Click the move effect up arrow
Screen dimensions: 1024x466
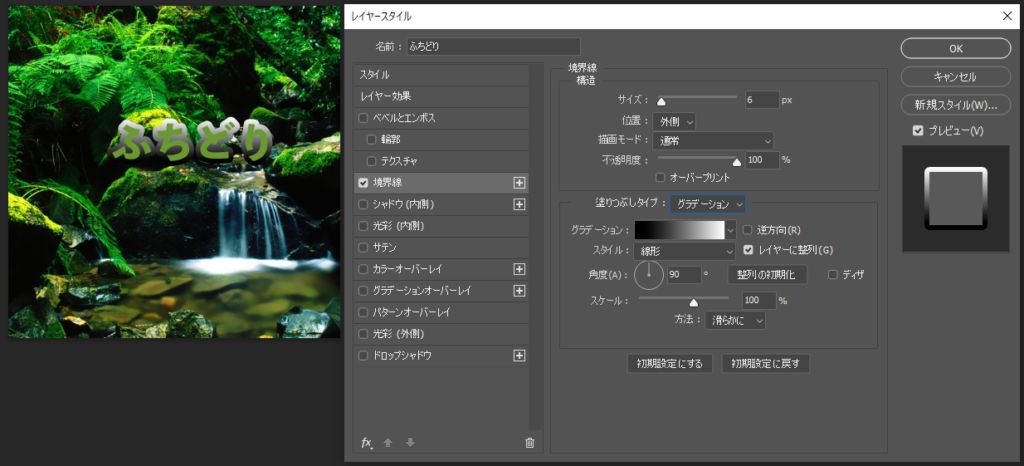tap(388, 442)
